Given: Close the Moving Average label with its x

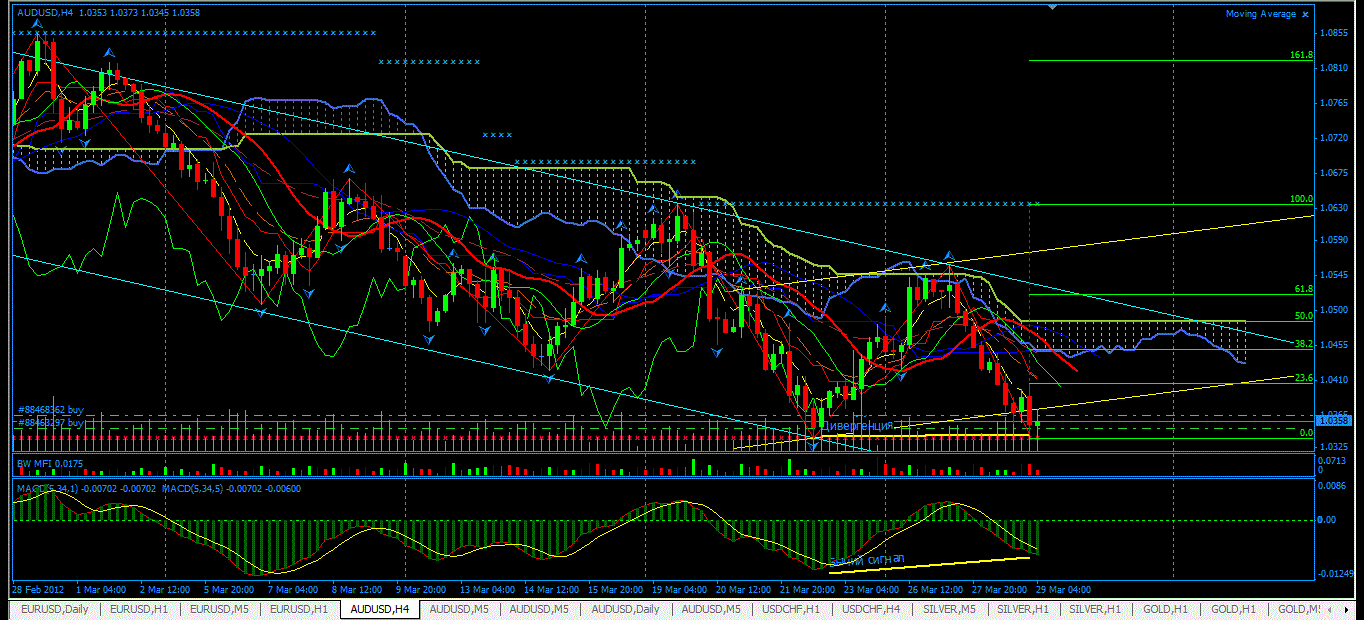Looking at the screenshot, I should click(x=1306, y=14).
